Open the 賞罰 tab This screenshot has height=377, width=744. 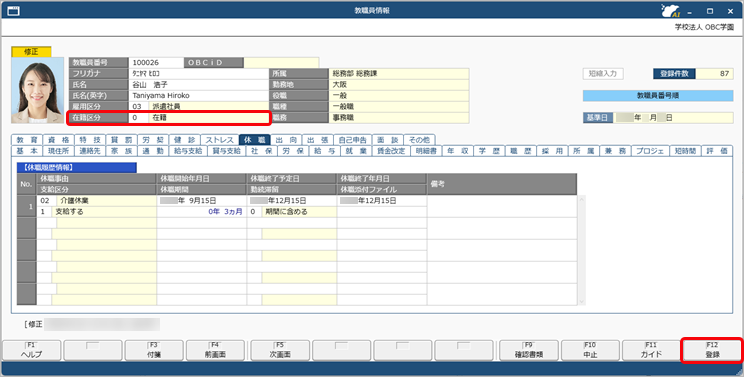(x=121, y=140)
